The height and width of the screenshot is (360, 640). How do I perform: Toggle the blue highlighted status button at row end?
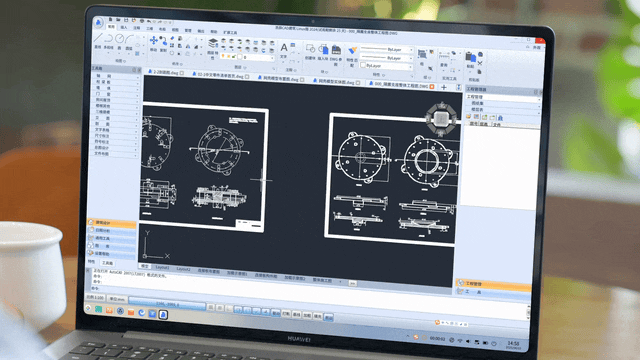pyautogui.click(x=329, y=318)
